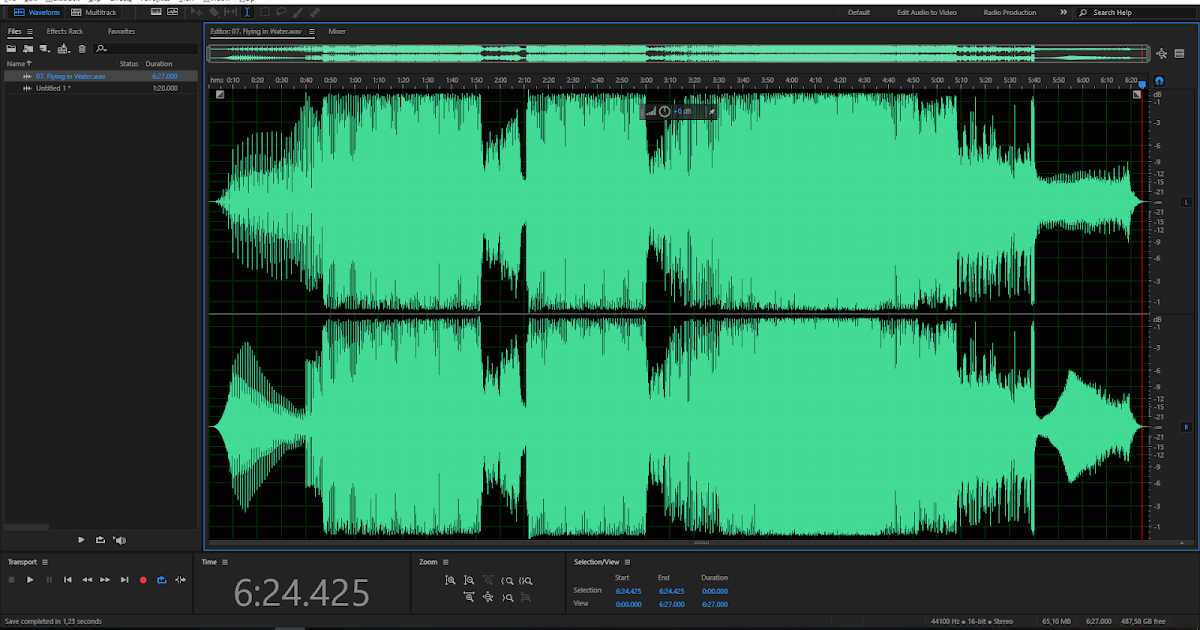
Task: Switch to the Effects Rack tab
Action: coord(64,31)
